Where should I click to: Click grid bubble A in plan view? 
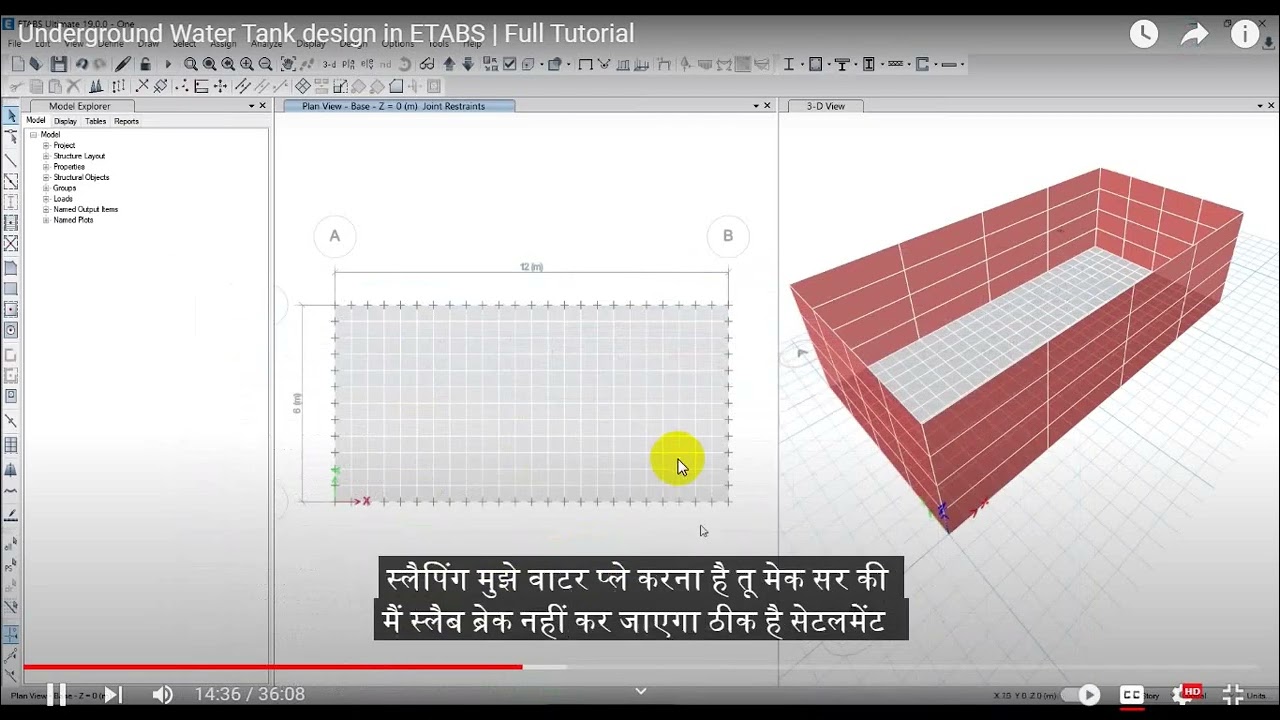click(335, 236)
